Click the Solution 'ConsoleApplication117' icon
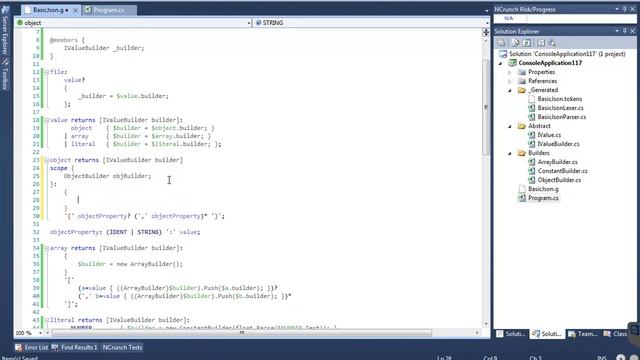Viewport: 640px width, 360px height. click(503, 54)
